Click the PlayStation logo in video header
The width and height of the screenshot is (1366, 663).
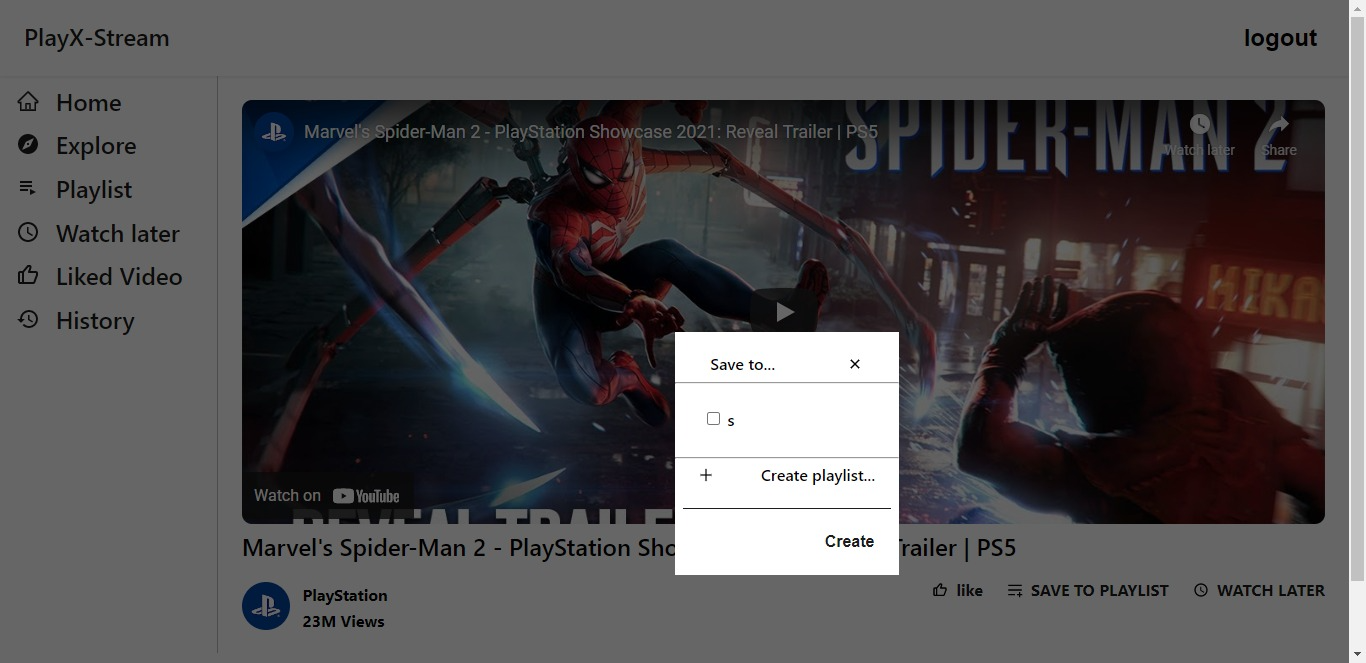pyautogui.click(x=273, y=132)
